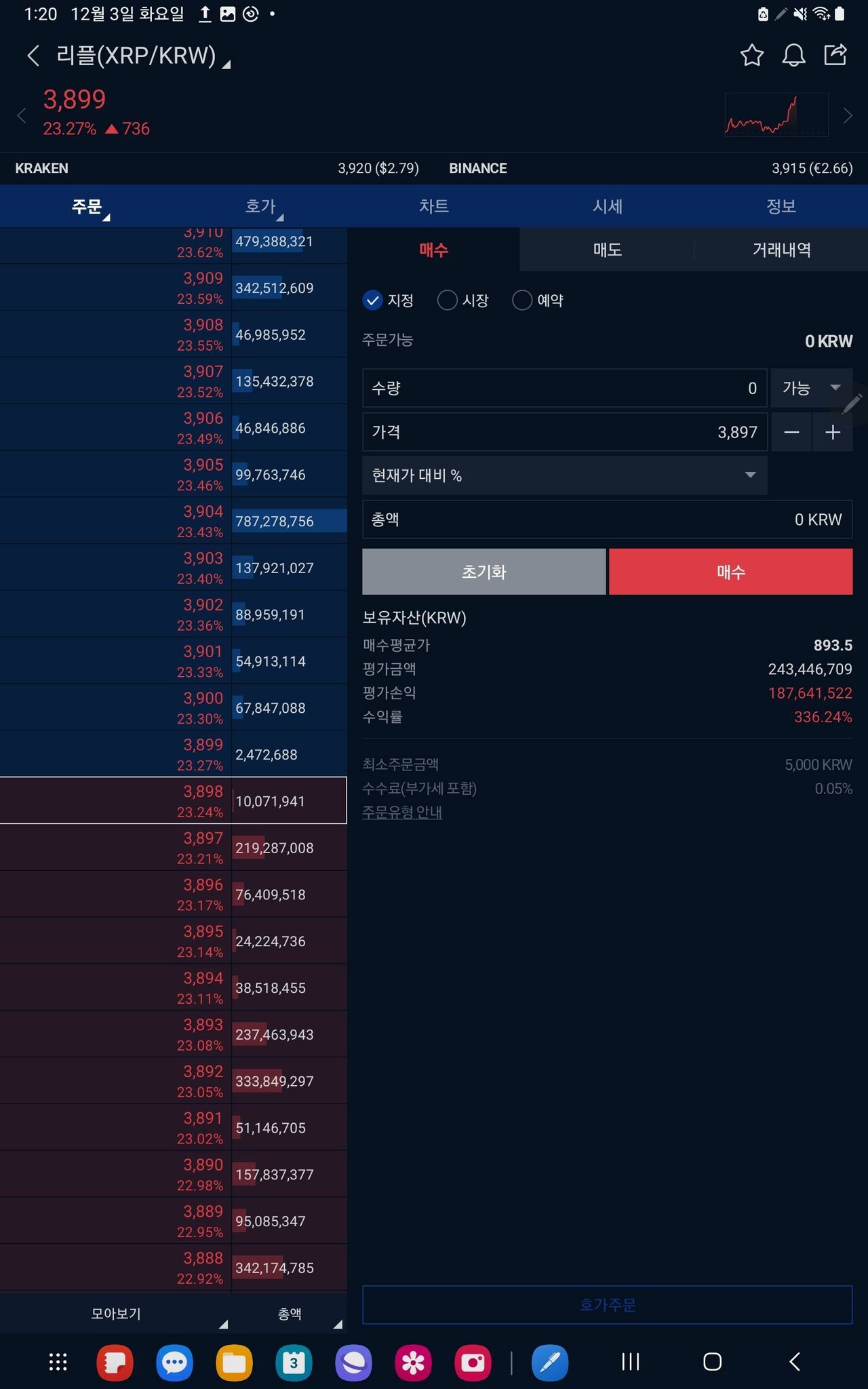The height and width of the screenshot is (1389, 868).
Task: Open the 시세 tab
Action: [608, 206]
